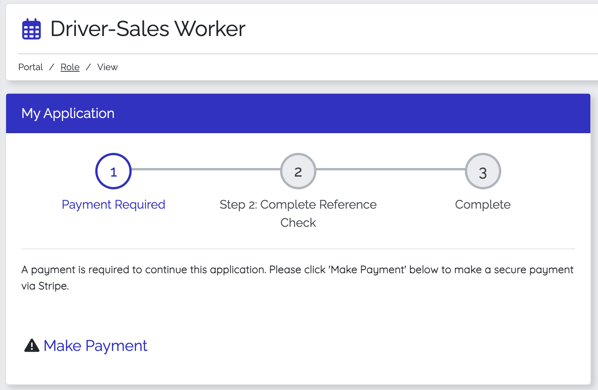Select step 3 circle in progress tracker
Image resolution: width=598 pixels, height=390 pixels.
click(x=482, y=171)
